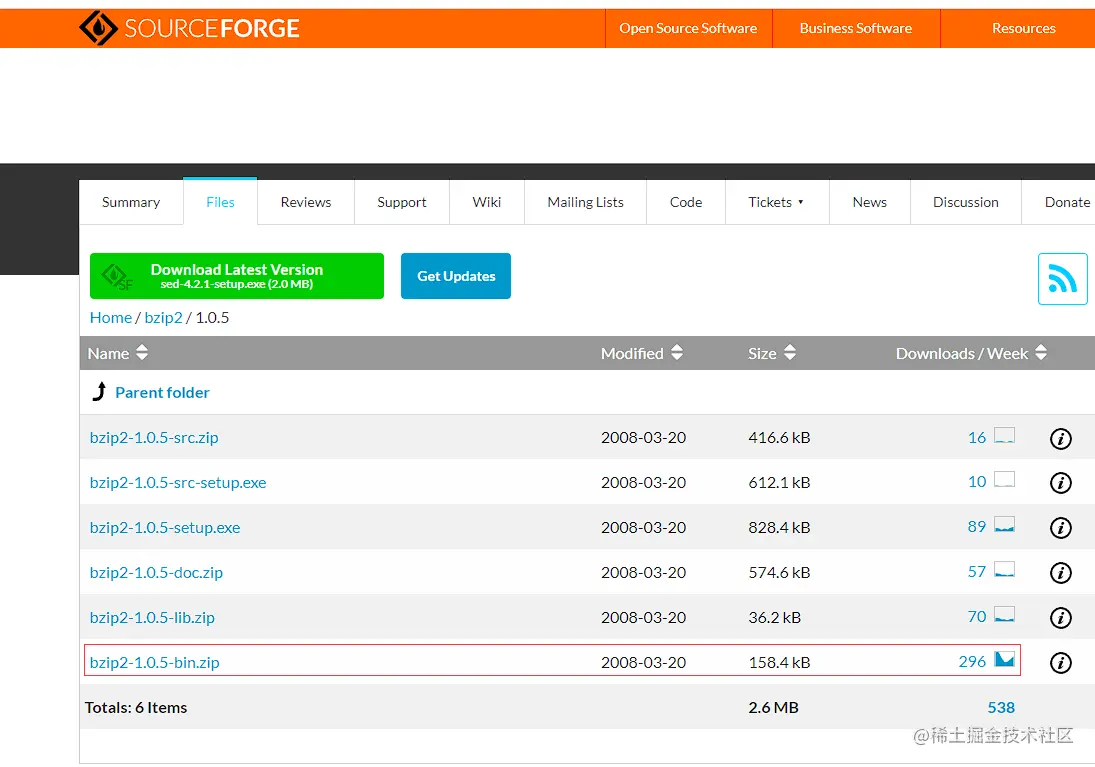1095x767 pixels.
Task: Go up to Parent folder
Action: point(162,392)
